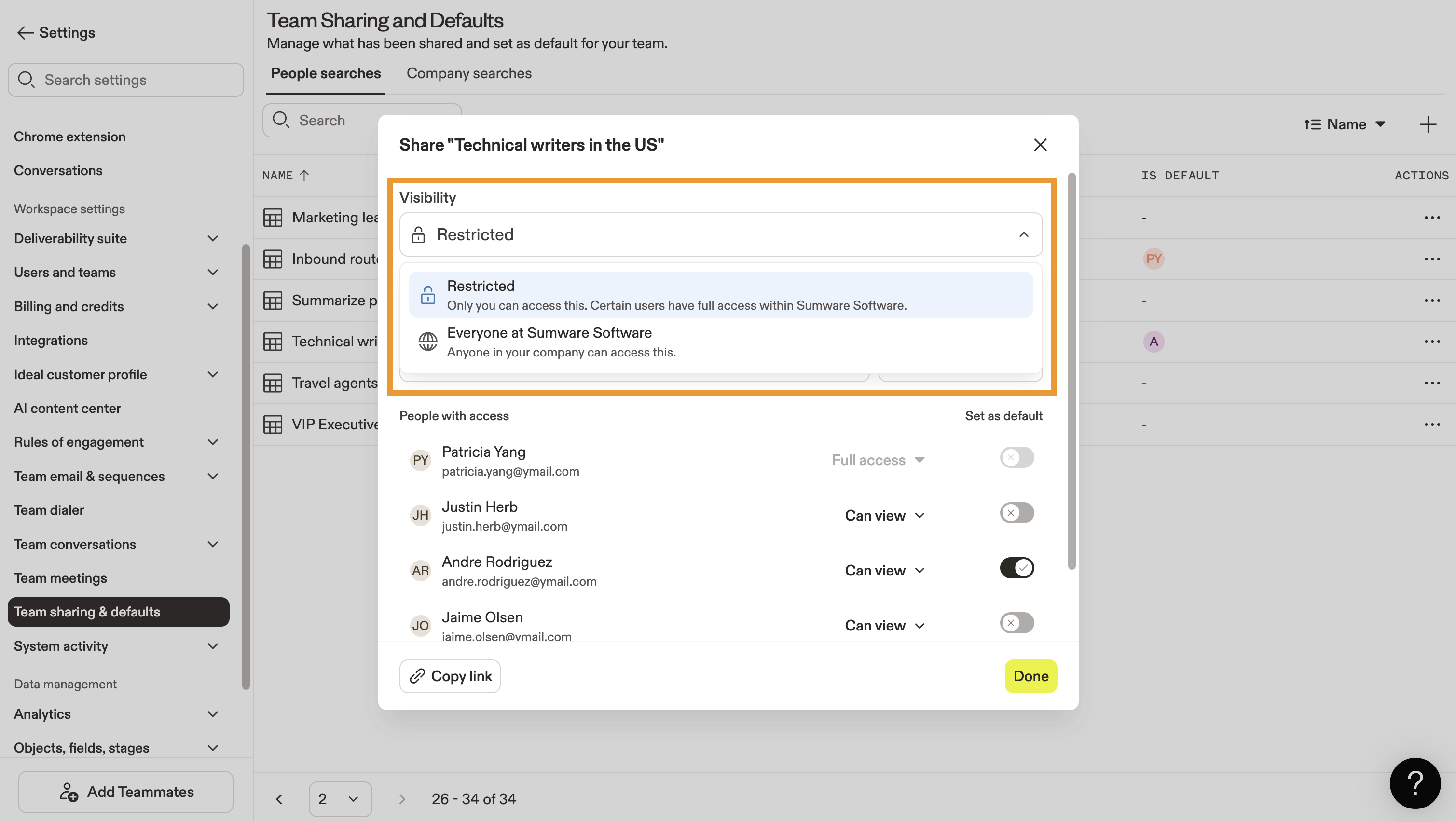Screen dimensions: 1456x822
Task: Click the help question mark button
Action: click(1415, 783)
